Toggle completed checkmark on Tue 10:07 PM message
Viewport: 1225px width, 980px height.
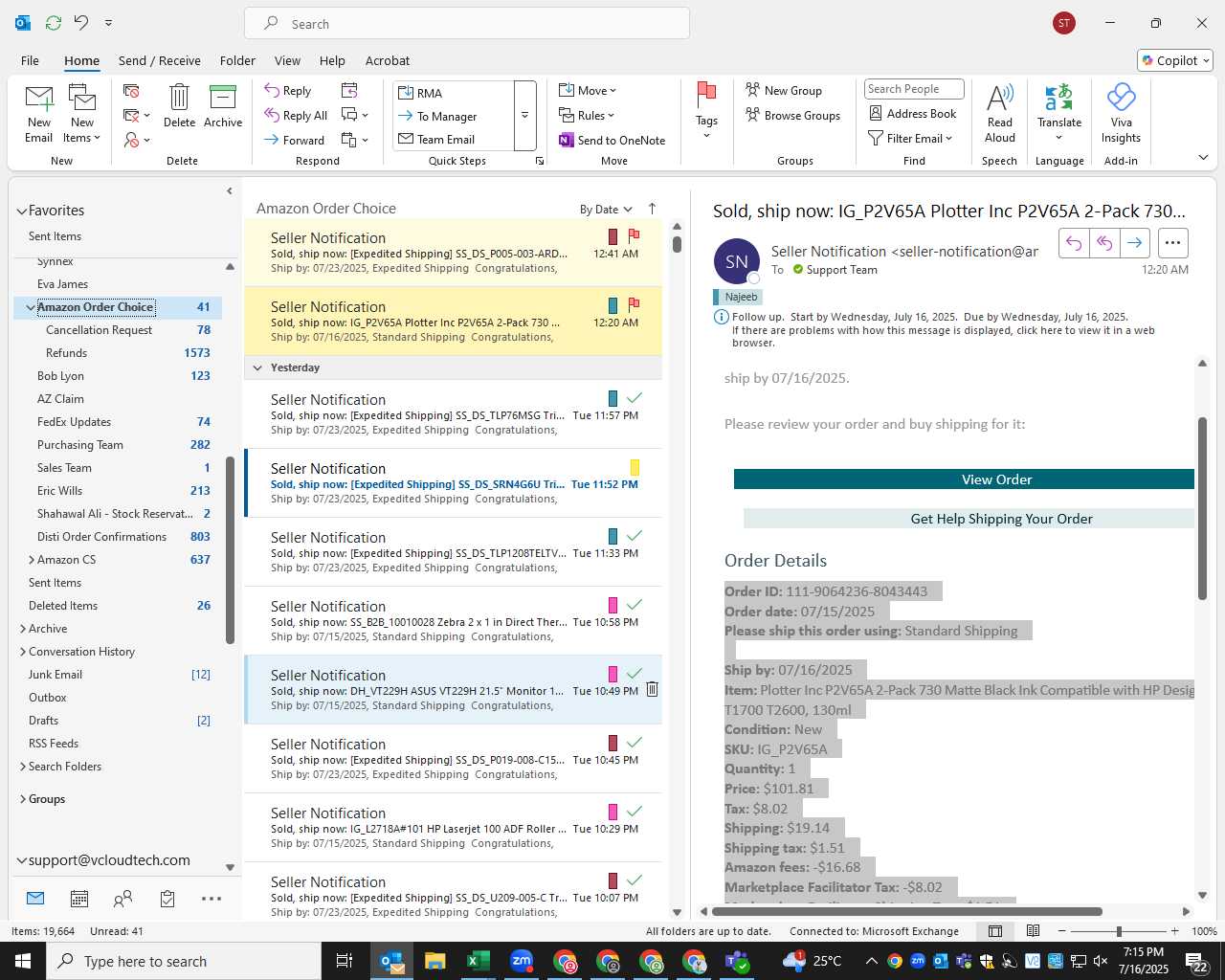(634, 880)
